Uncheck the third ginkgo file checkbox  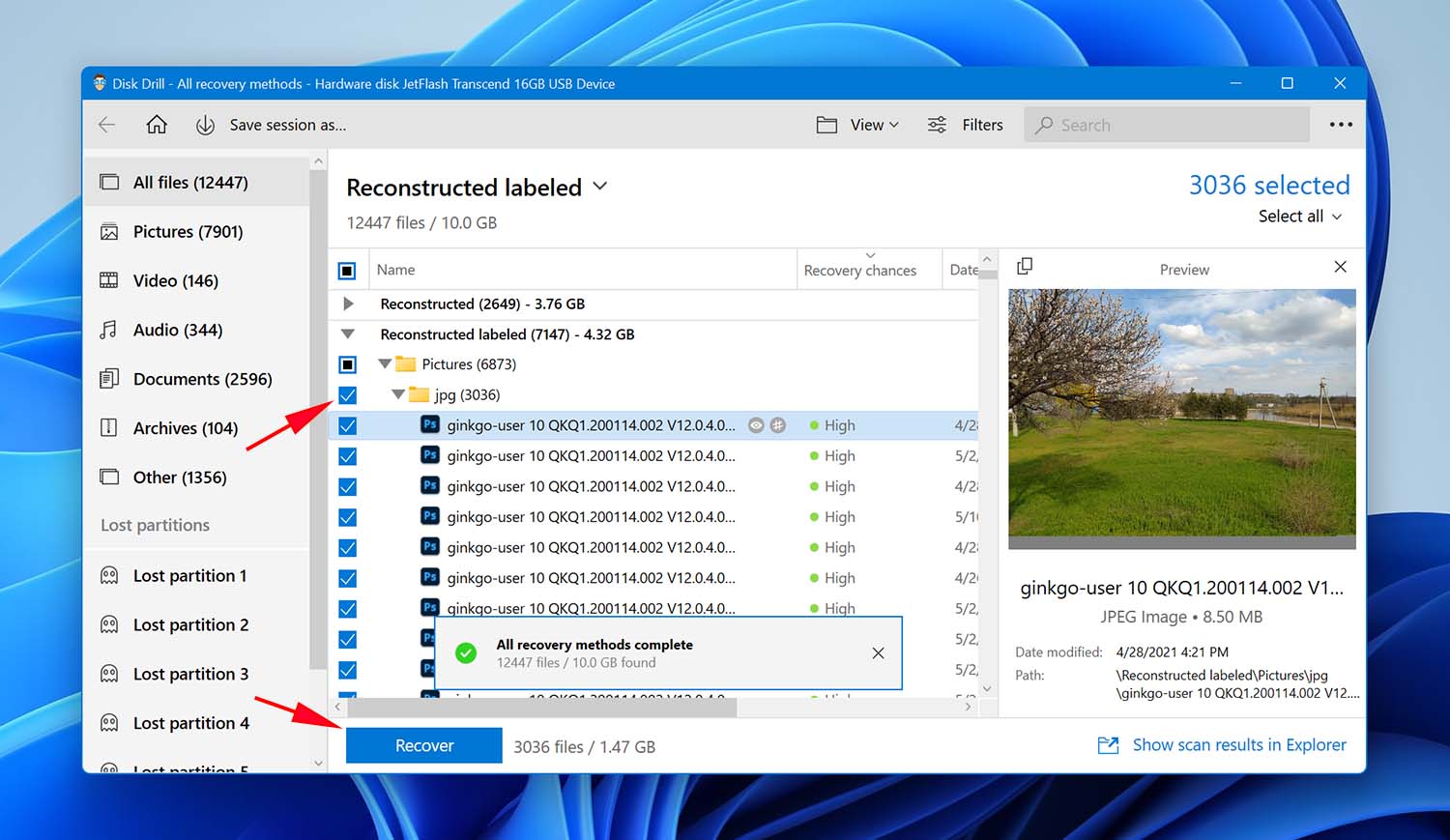[348, 487]
